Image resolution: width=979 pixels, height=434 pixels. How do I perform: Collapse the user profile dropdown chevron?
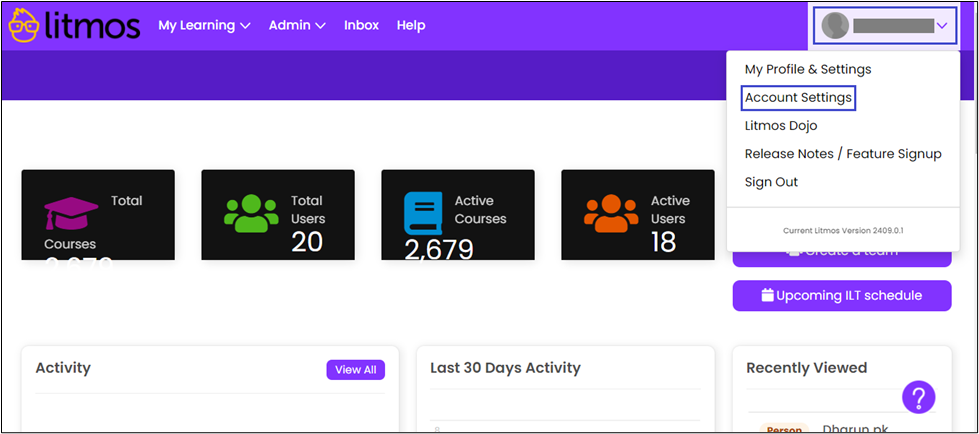942,25
